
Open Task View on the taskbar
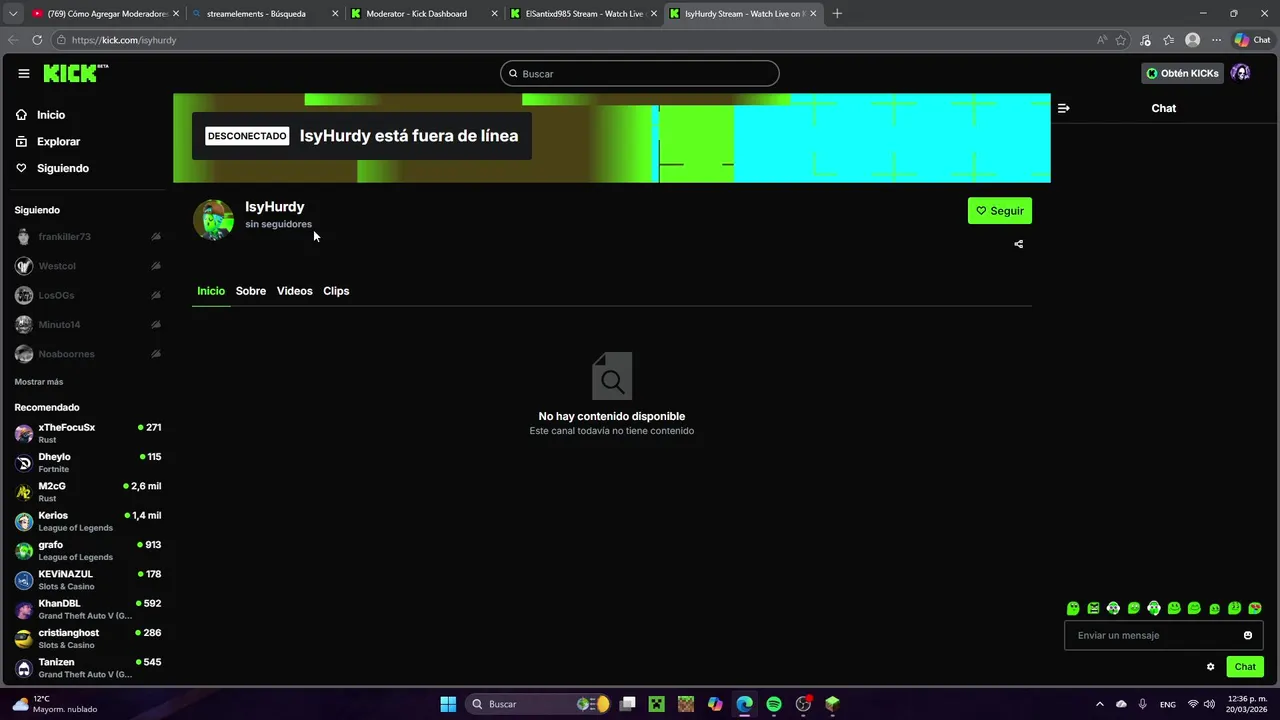click(x=628, y=704)
